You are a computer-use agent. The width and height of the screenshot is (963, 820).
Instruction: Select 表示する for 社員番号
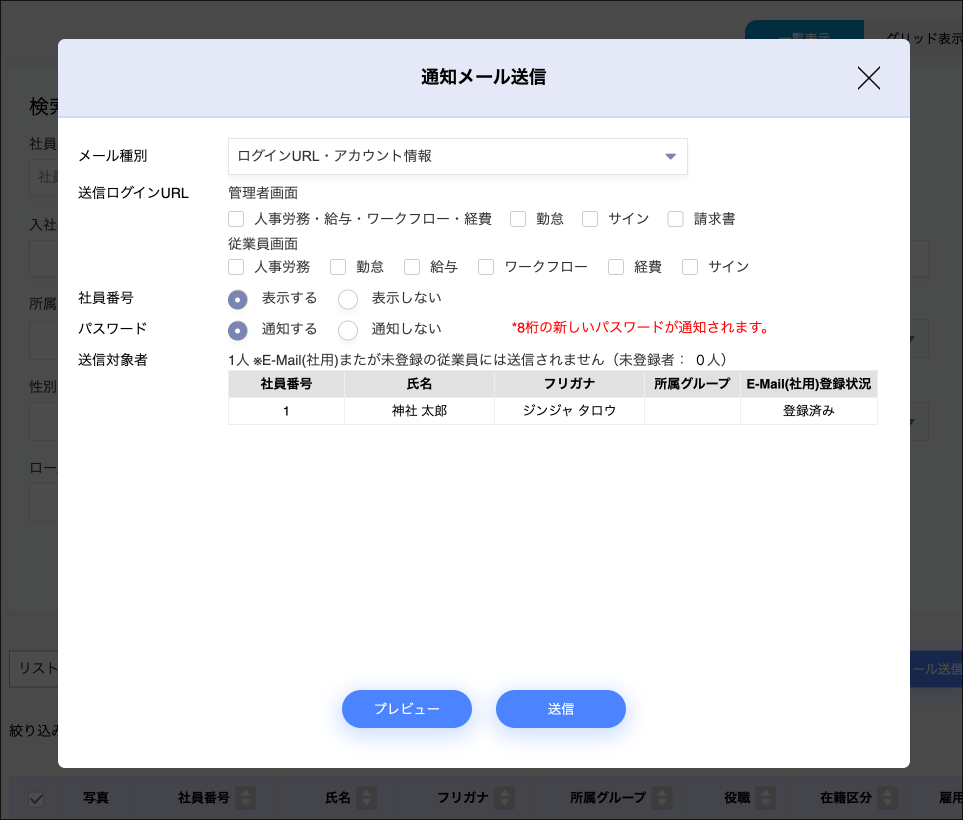click(238, 299)
